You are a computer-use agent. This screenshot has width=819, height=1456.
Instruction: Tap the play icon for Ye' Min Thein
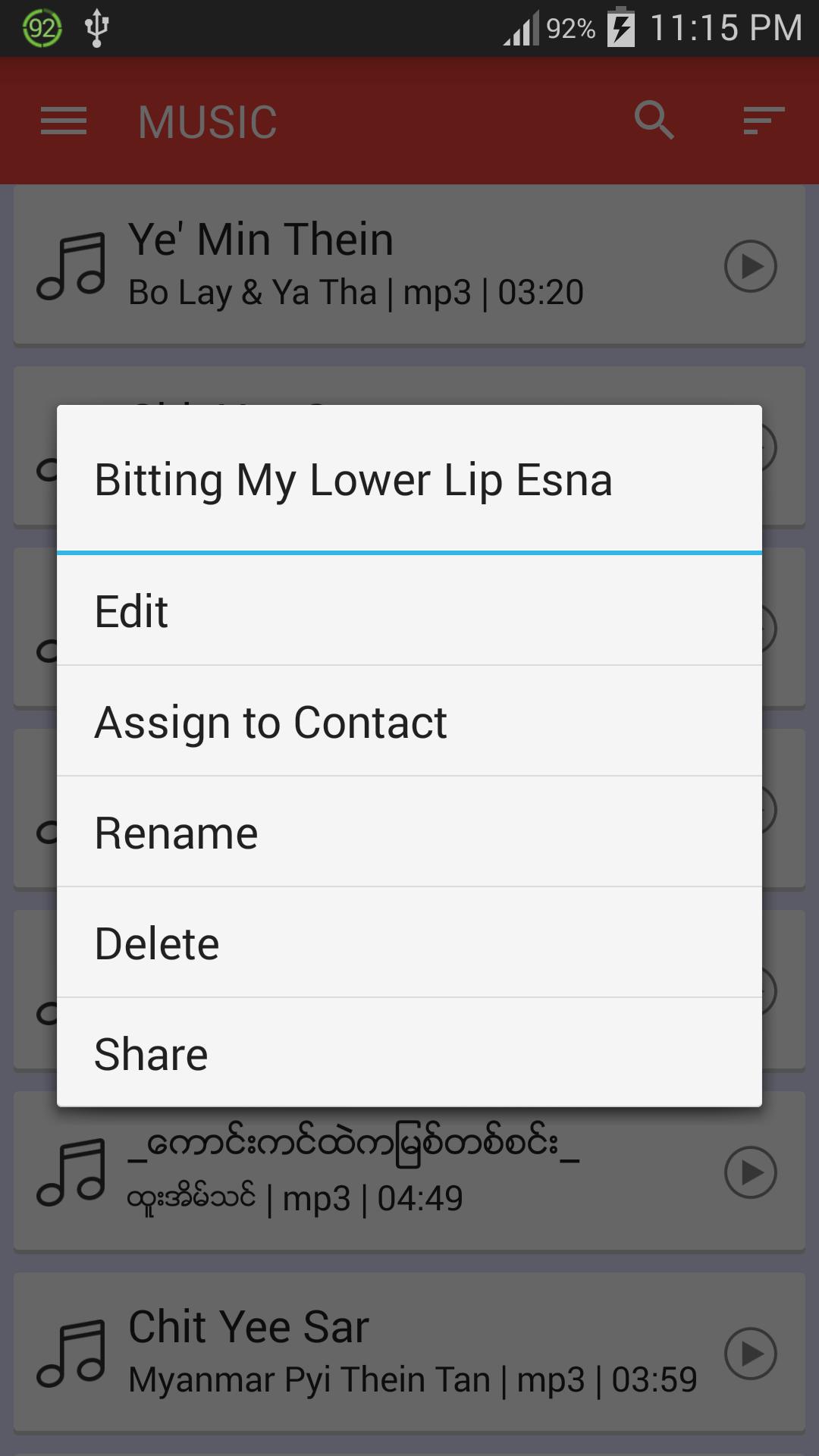752,266
